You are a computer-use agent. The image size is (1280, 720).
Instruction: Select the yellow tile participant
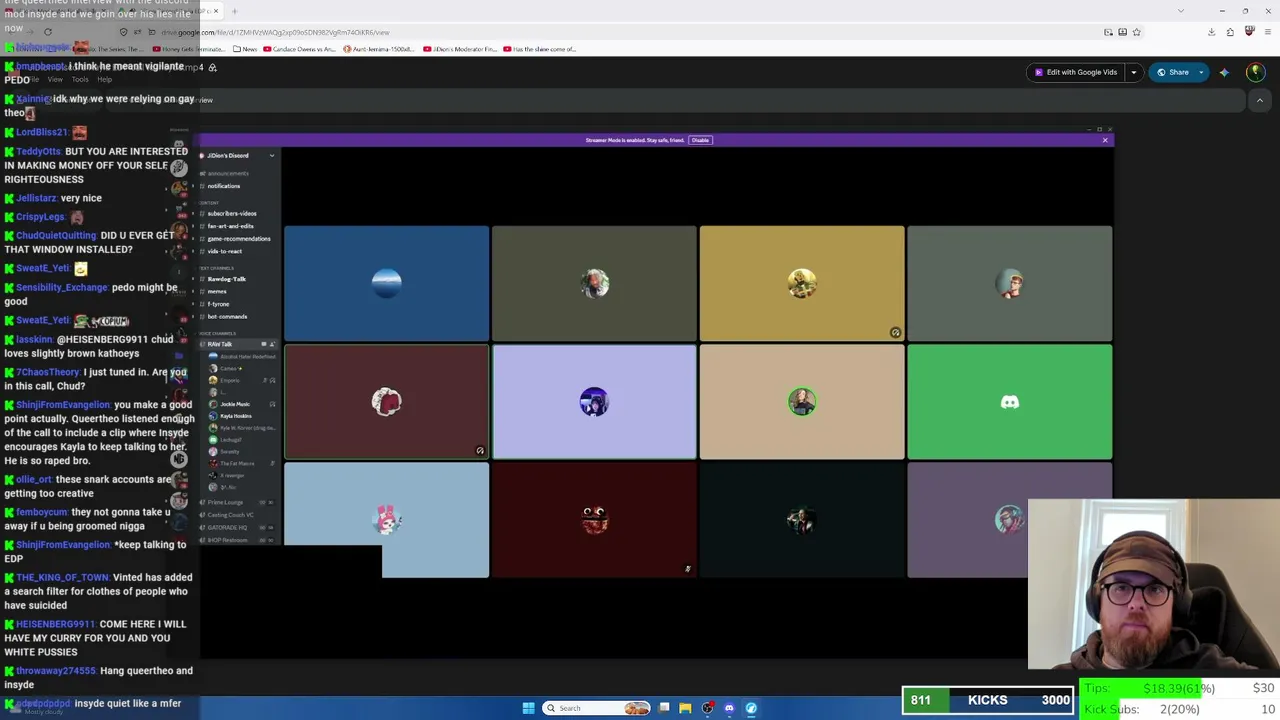[802, 283]
